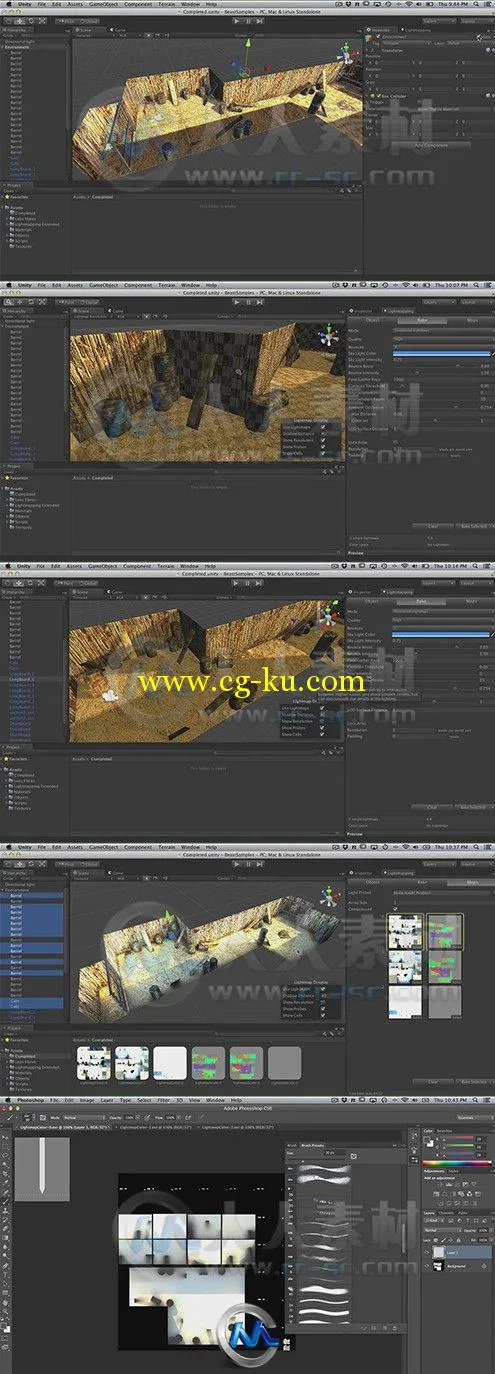This screenshot has width=495, height=1374.
Task: Select the Photoshop Zoom tool
Action: pyautogui.click(x=5, y=1311)
